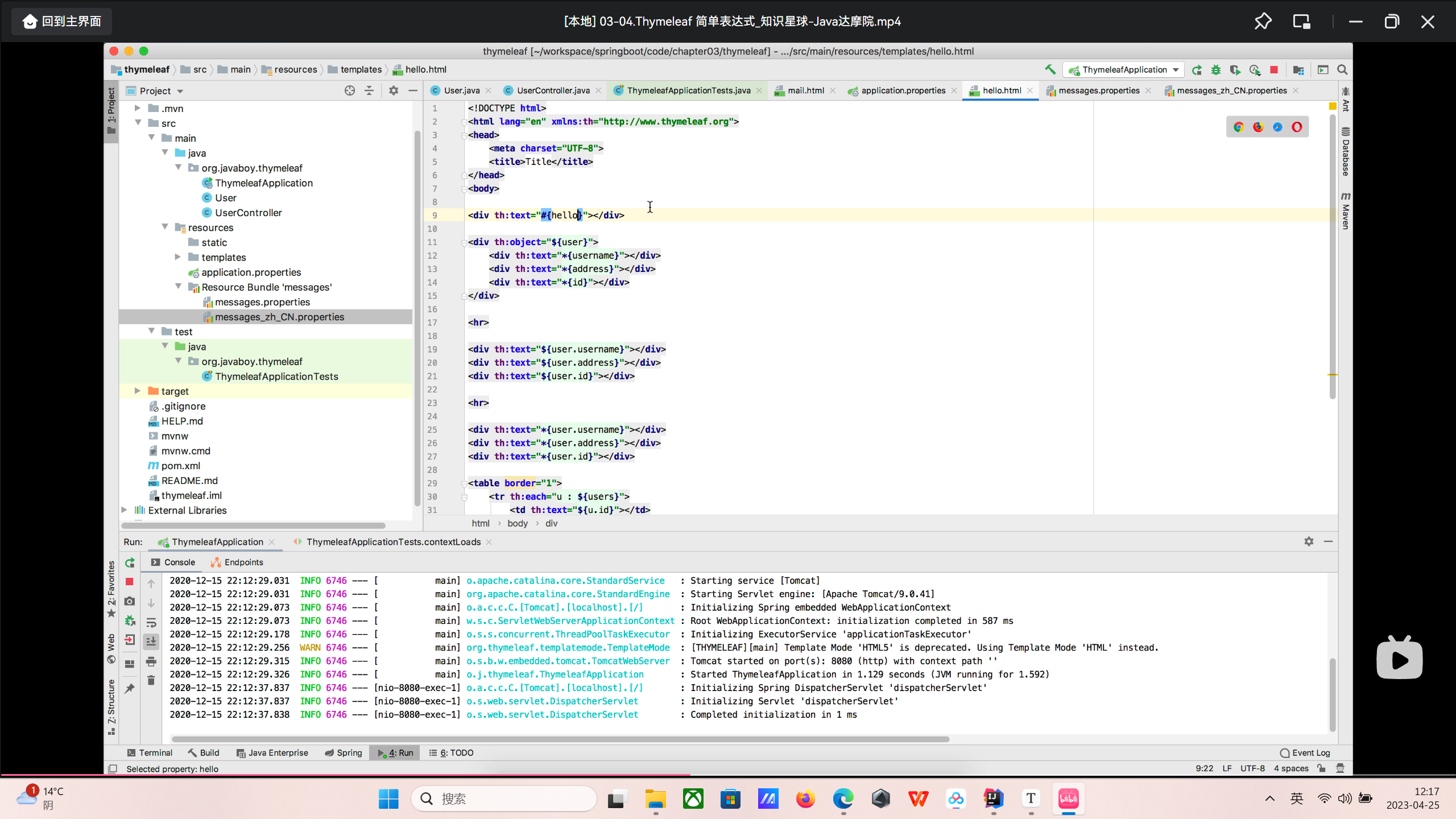Toggle the tool window bars square icon
Screen dimensions: 1456x819
click(x=113, y=768)
